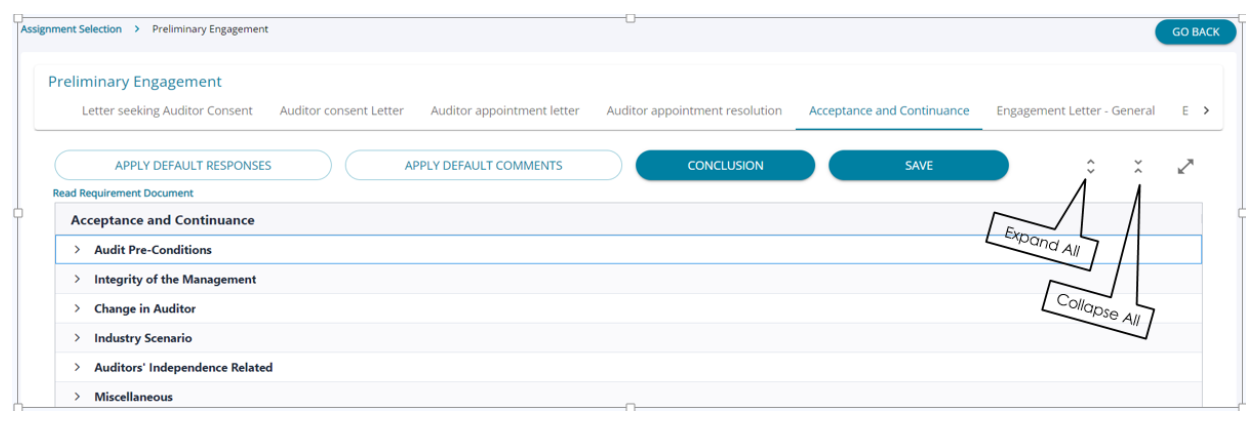
Task: Click the Apply Default Comments button
Action: pyautogui.click(x=483, y=166)
